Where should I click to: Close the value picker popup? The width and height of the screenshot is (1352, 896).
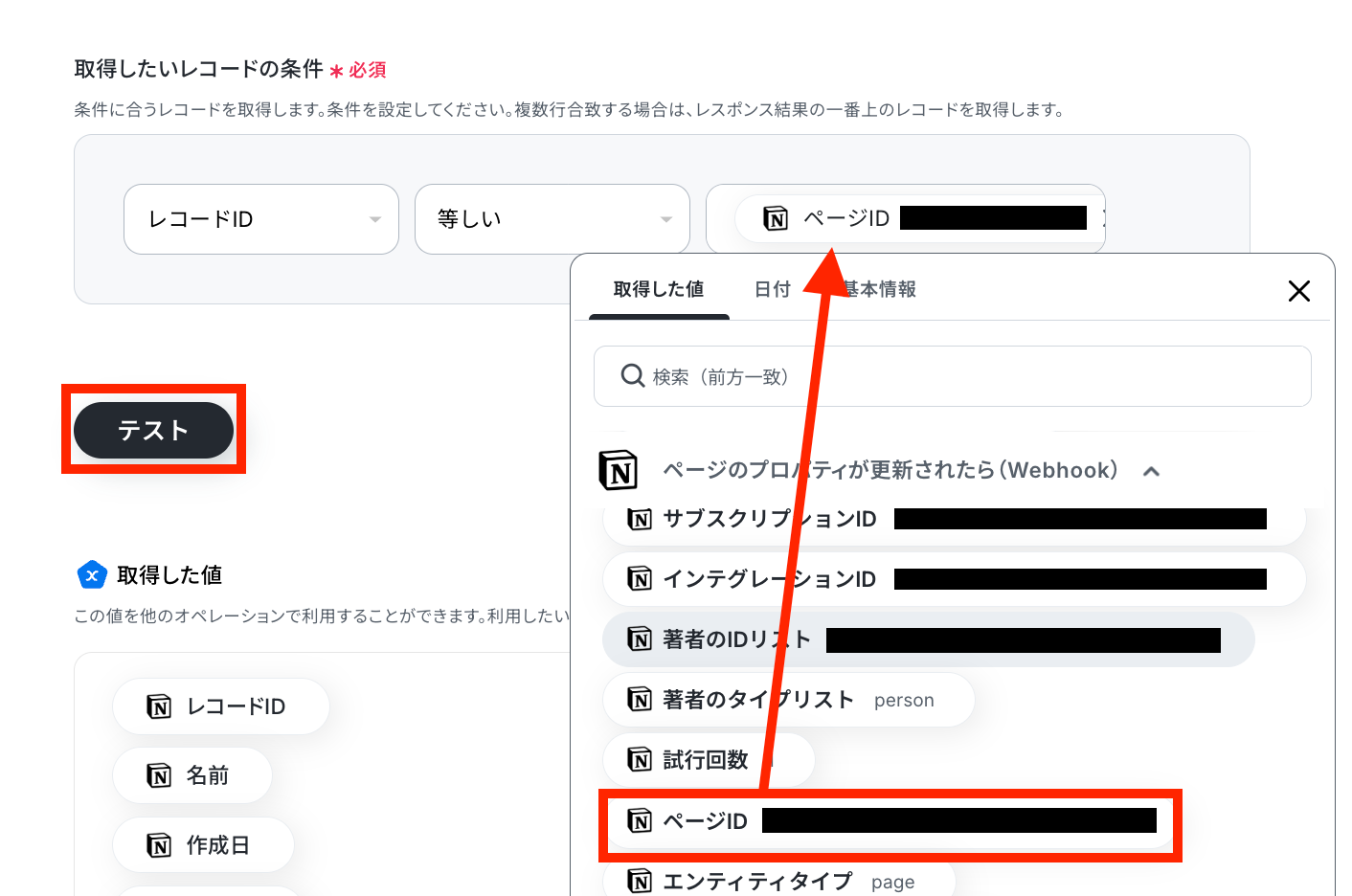click(1299, 291)
